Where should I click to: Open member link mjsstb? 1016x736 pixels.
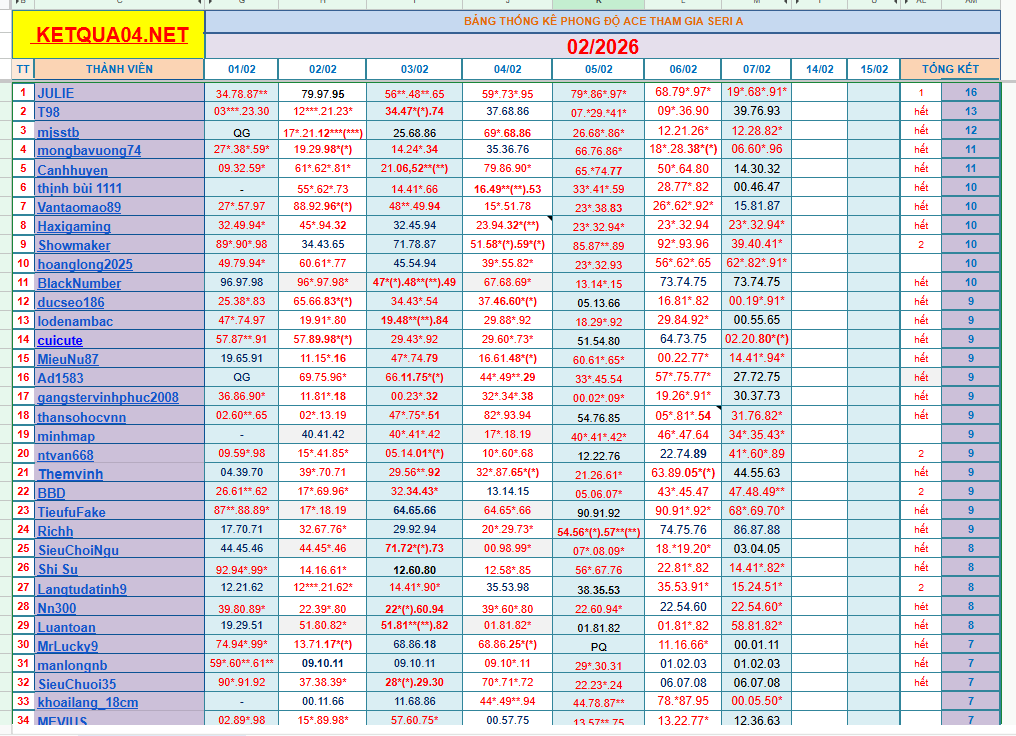pos(58,132)
